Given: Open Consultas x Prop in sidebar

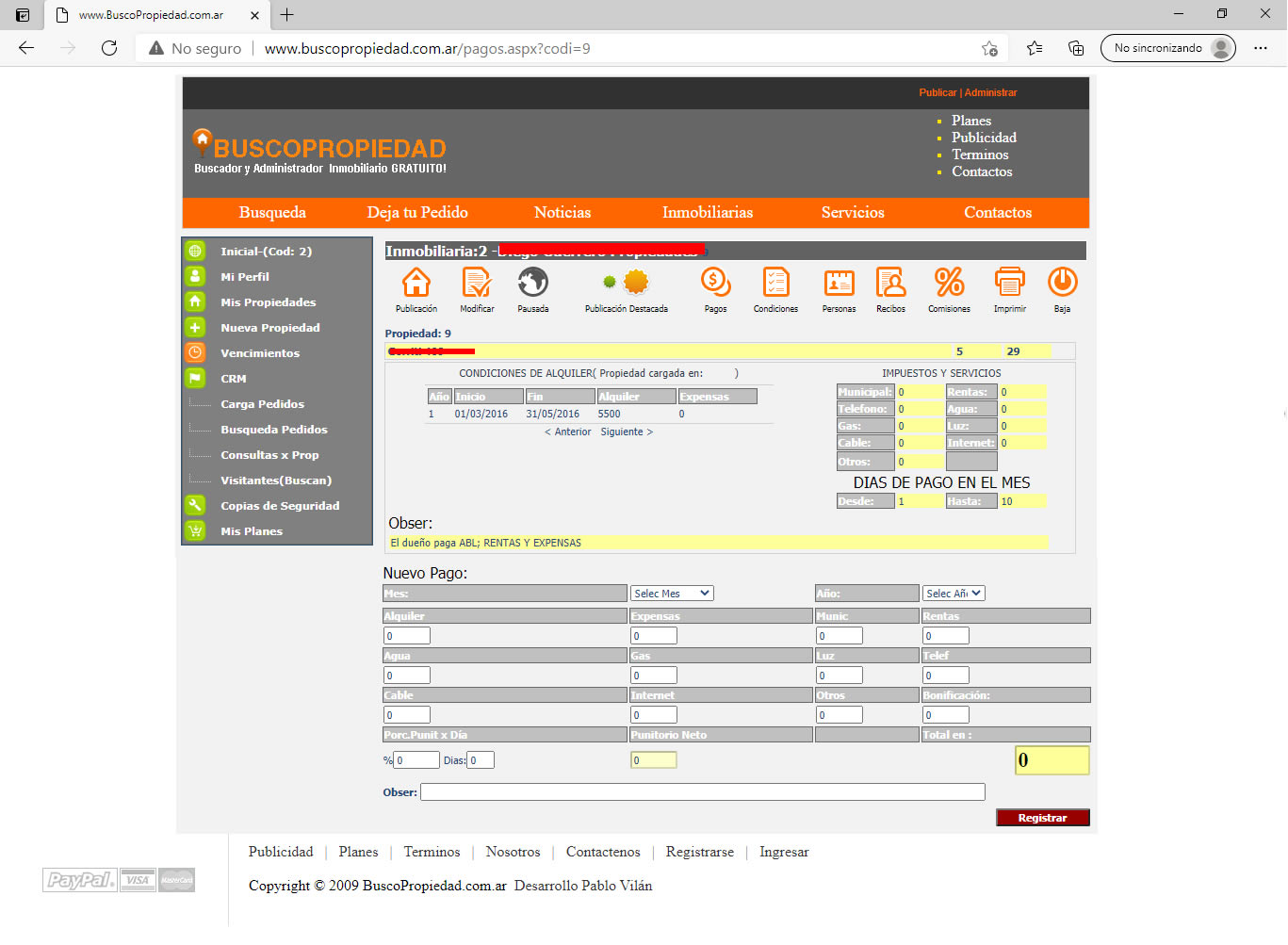Looking at the screenshot, I should [x=269, y=454].
